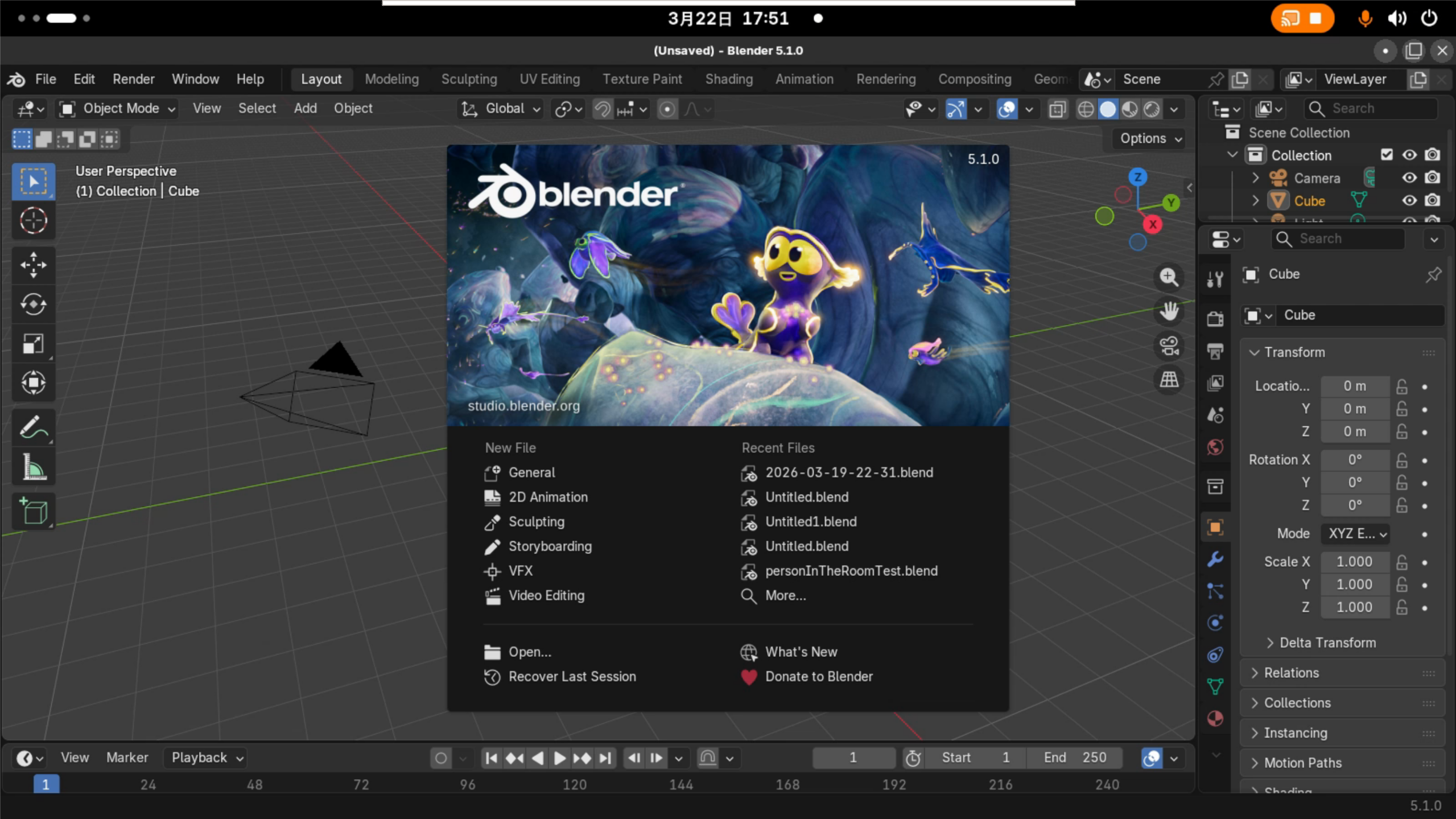Click the Scale X value slider
Screen dimensions: 1456x819
tap(1355, 562)
